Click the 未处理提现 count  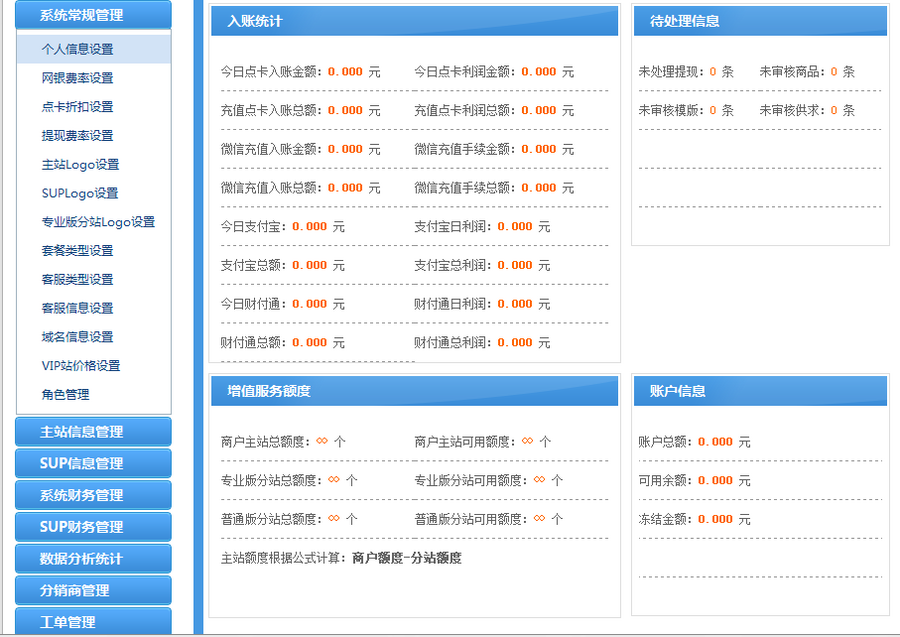(x=713, y=72)
